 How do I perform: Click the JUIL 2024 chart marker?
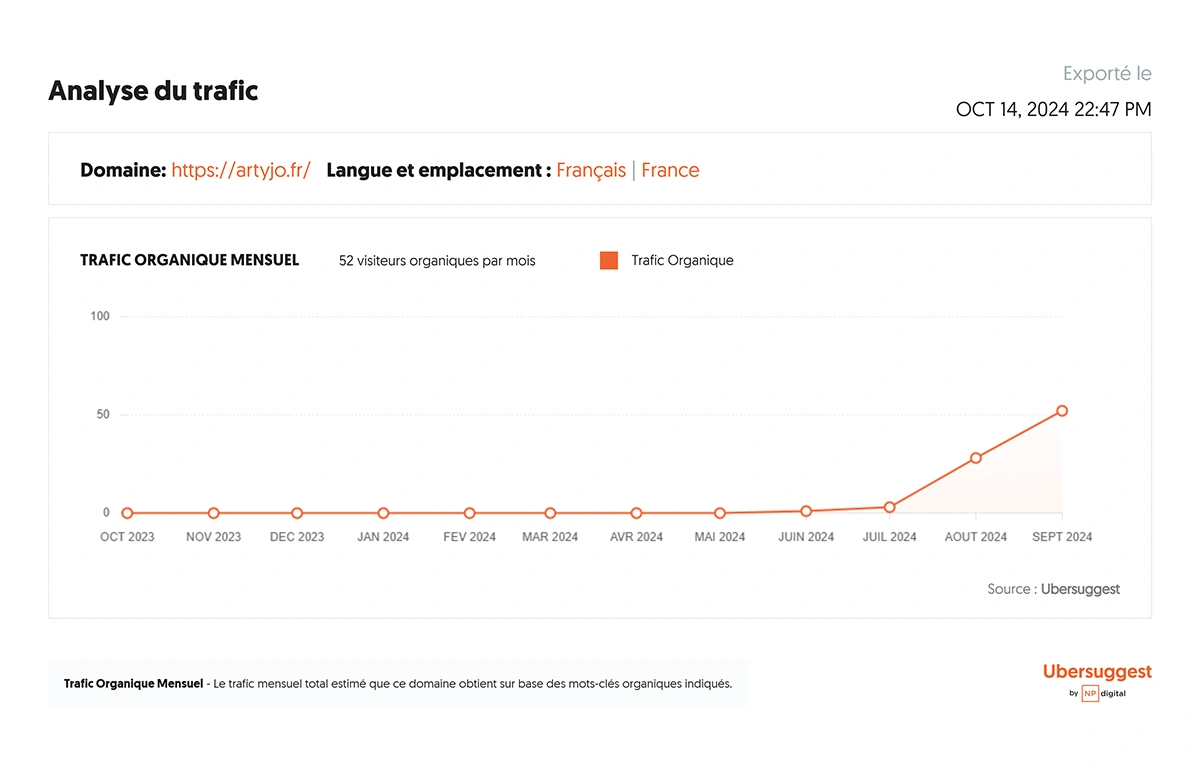889,507
